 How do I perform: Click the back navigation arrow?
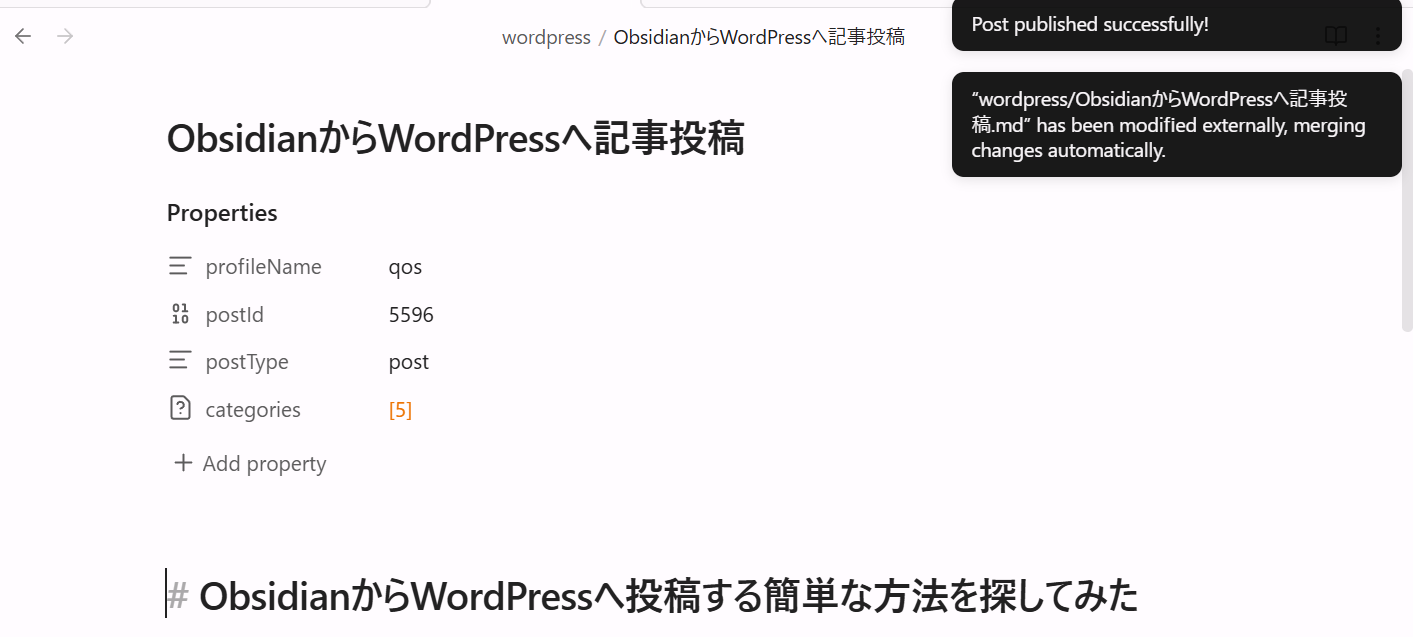coord(23,36)
